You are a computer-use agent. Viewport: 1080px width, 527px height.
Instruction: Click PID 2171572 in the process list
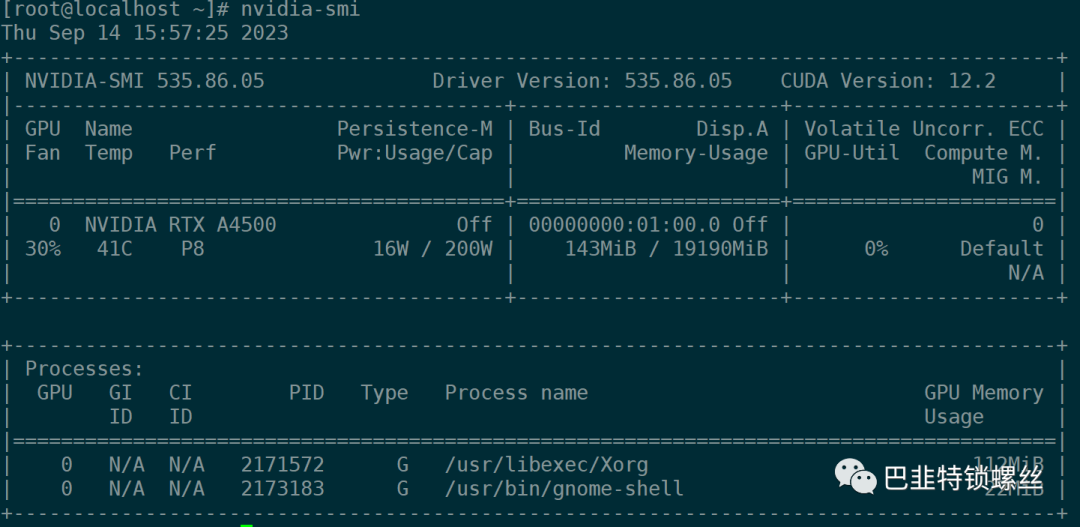tap(282, 465)
